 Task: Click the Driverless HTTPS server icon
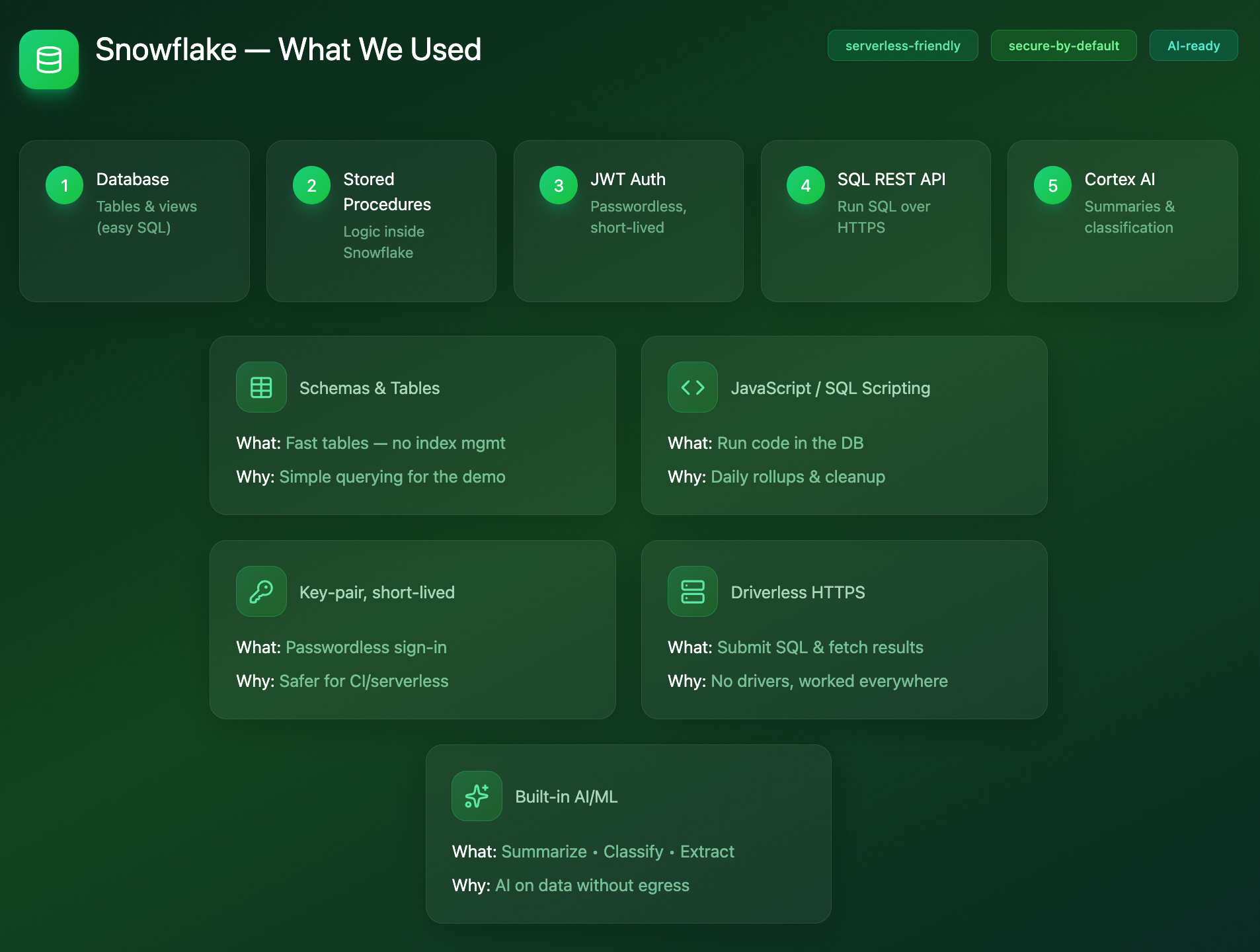(x=693, y=592)
